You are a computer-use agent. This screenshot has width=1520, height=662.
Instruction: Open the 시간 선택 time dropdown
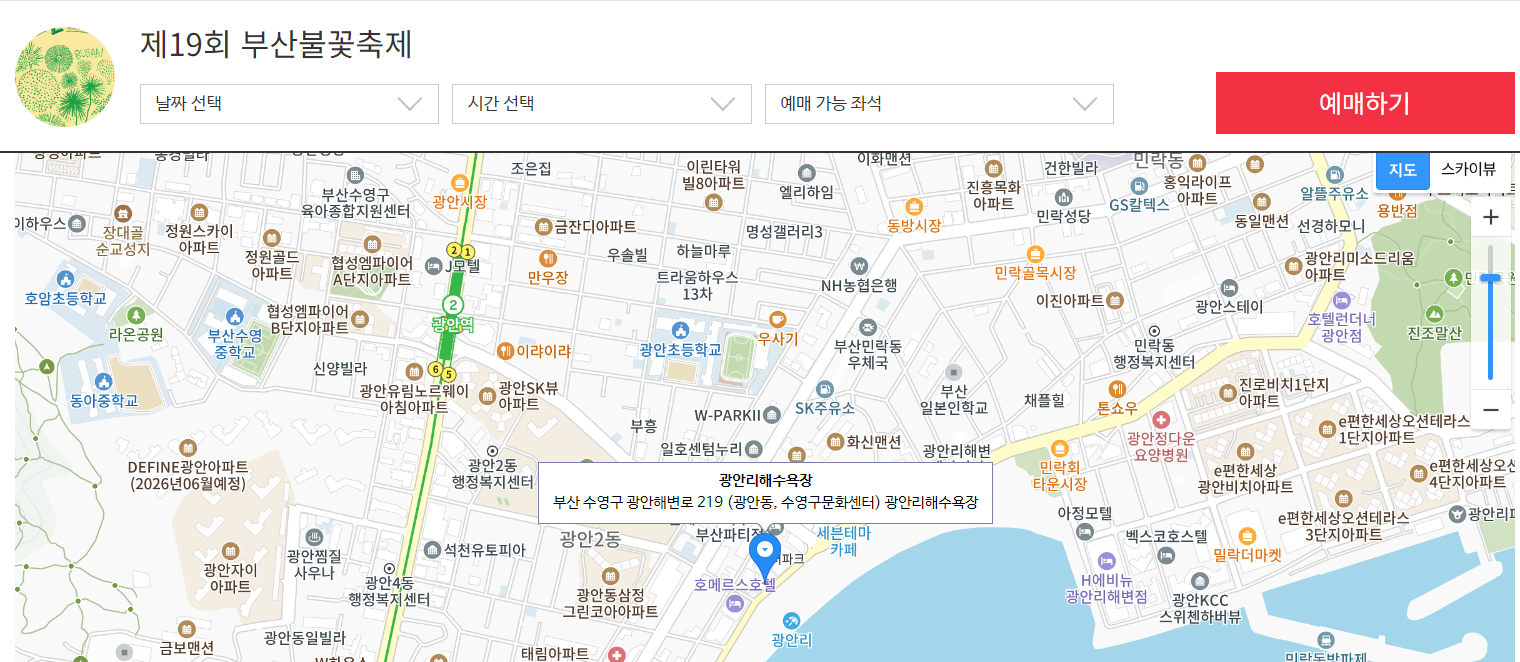601,104
